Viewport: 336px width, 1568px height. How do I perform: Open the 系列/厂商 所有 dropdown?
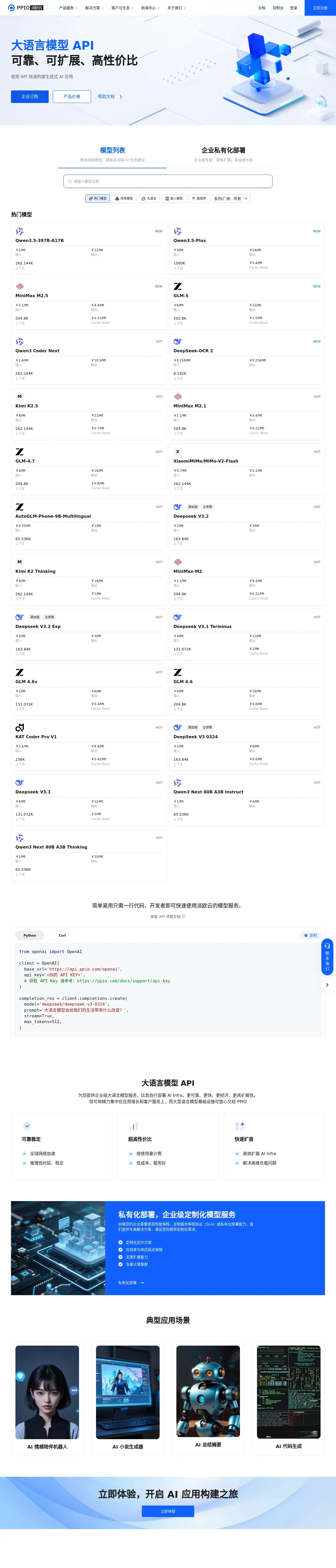[231, 198]
